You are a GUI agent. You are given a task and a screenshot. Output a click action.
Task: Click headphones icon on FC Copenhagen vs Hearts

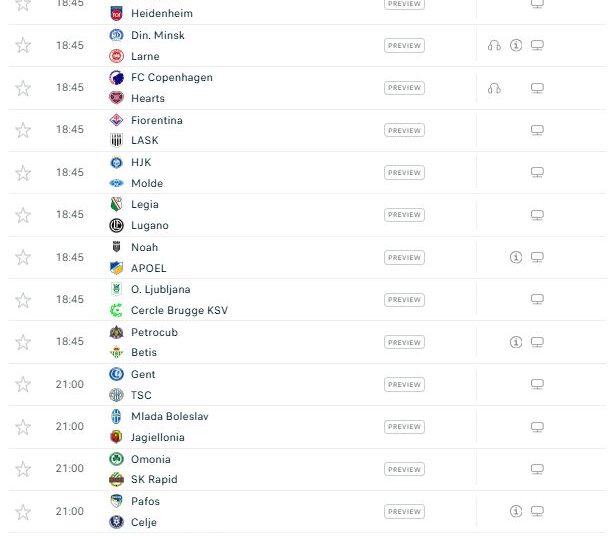pos(494,88)
